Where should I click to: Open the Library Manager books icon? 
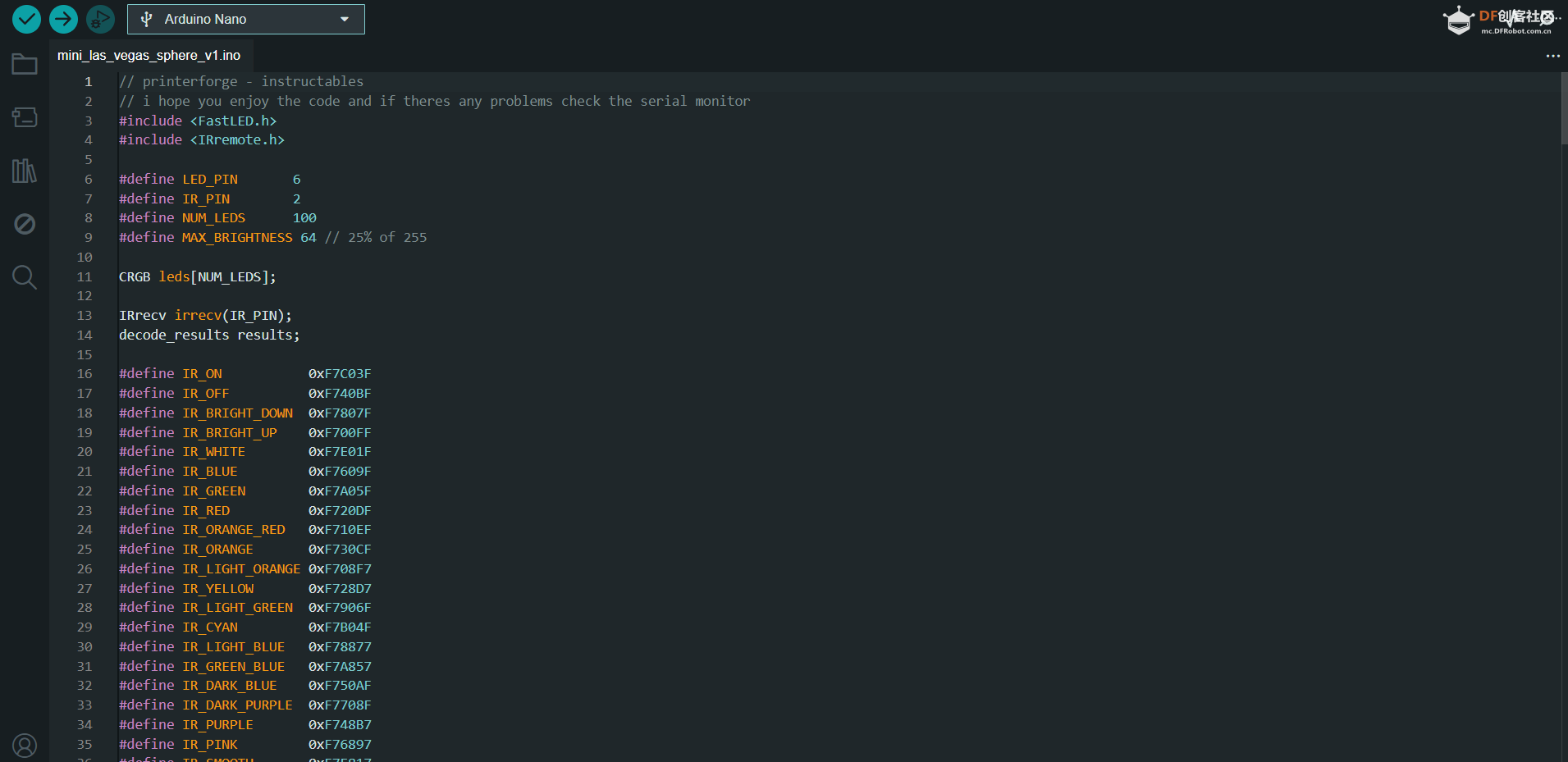coord(25,171)
